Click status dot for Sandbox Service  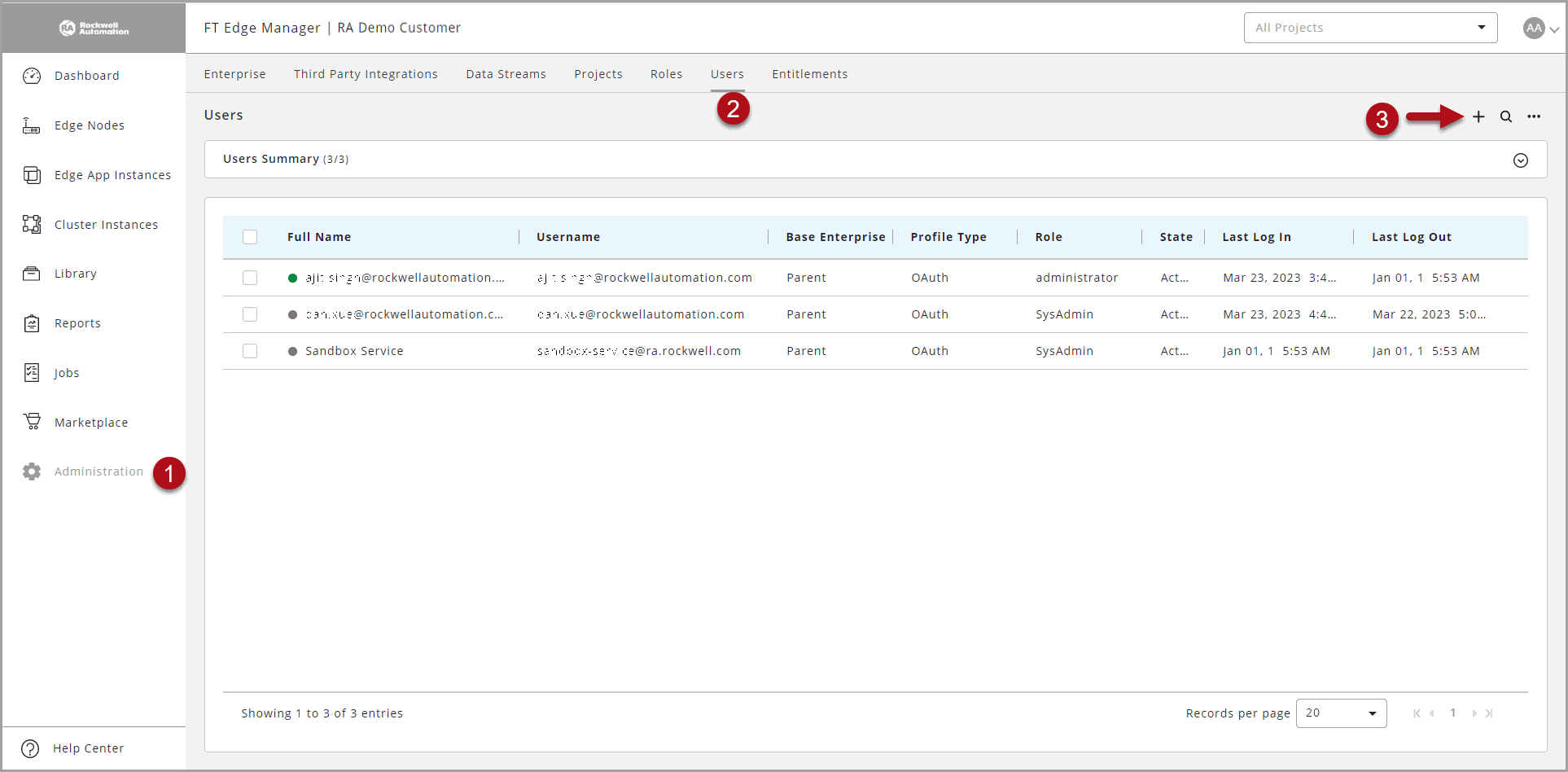pos(293,351)
